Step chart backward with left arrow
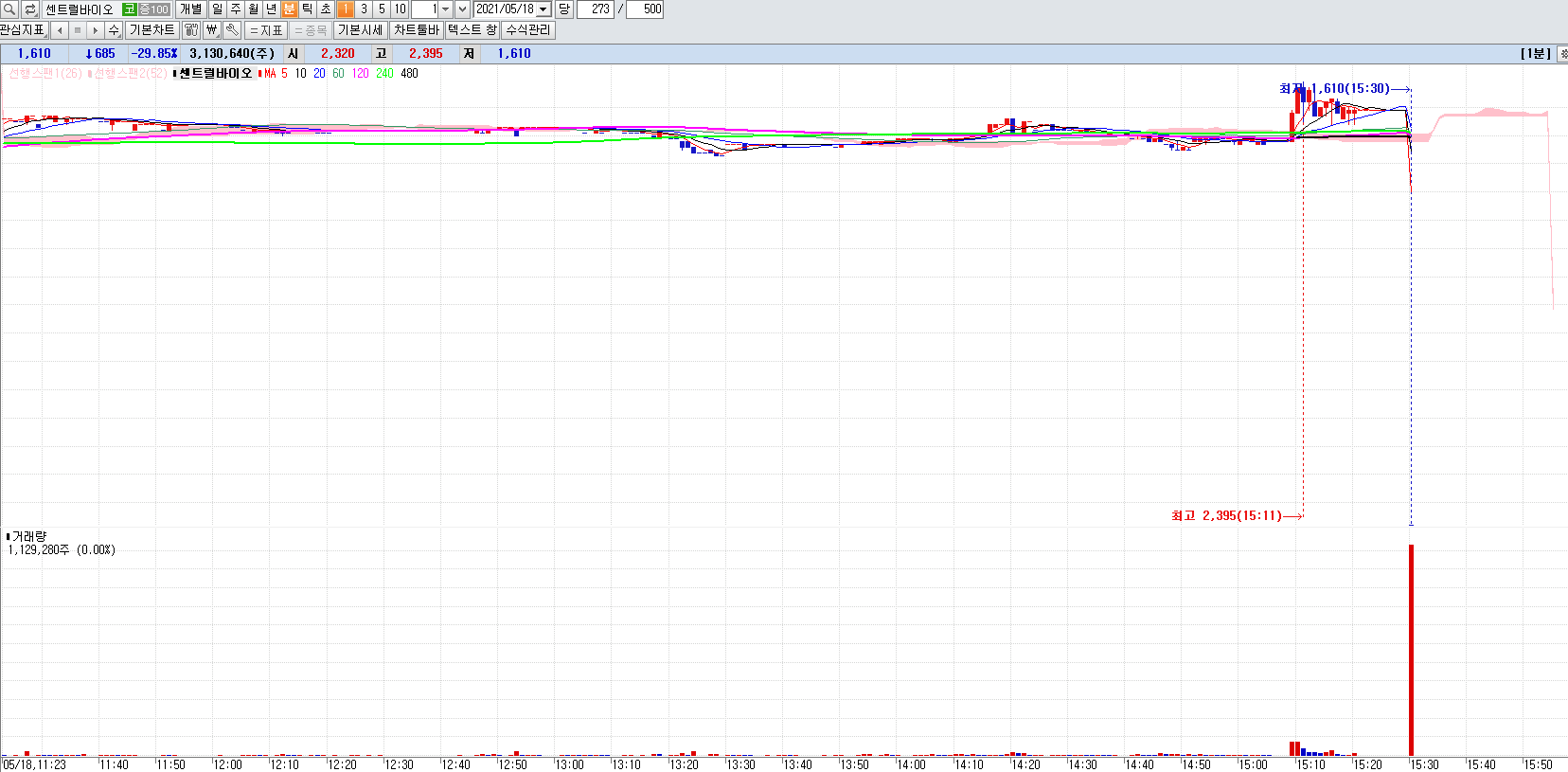1568x772 pixels. pos(60,30)
